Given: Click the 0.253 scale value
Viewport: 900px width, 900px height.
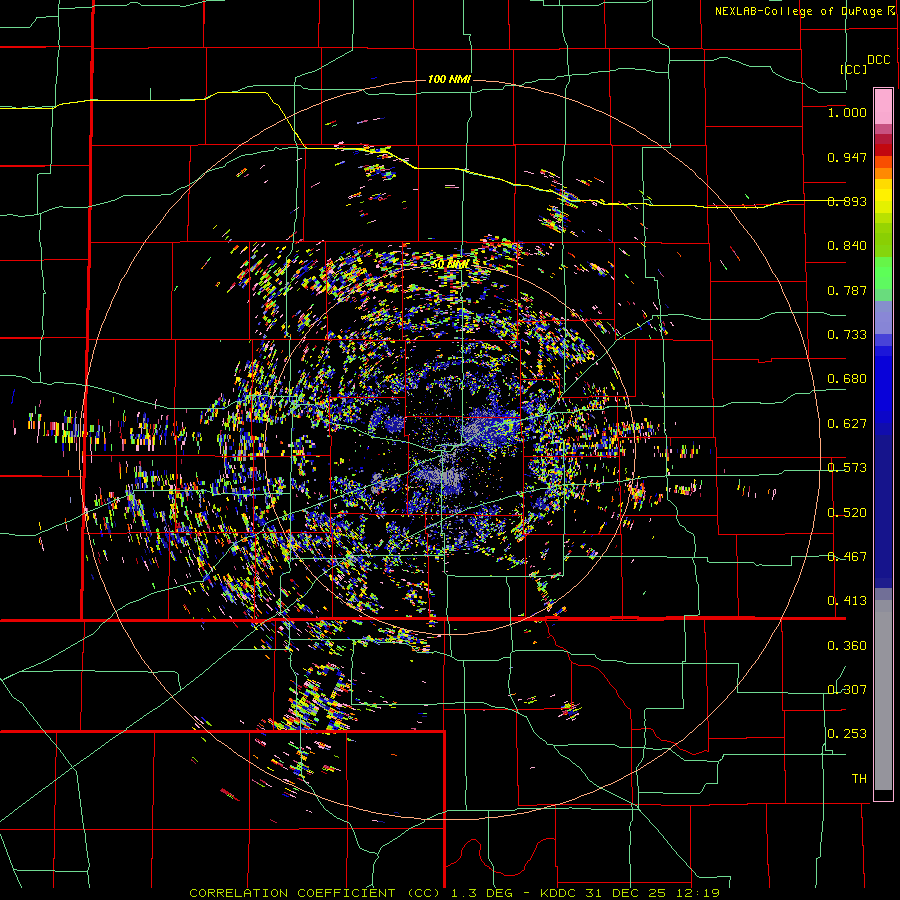Looking at the screenshot, I should coord(847,734).
